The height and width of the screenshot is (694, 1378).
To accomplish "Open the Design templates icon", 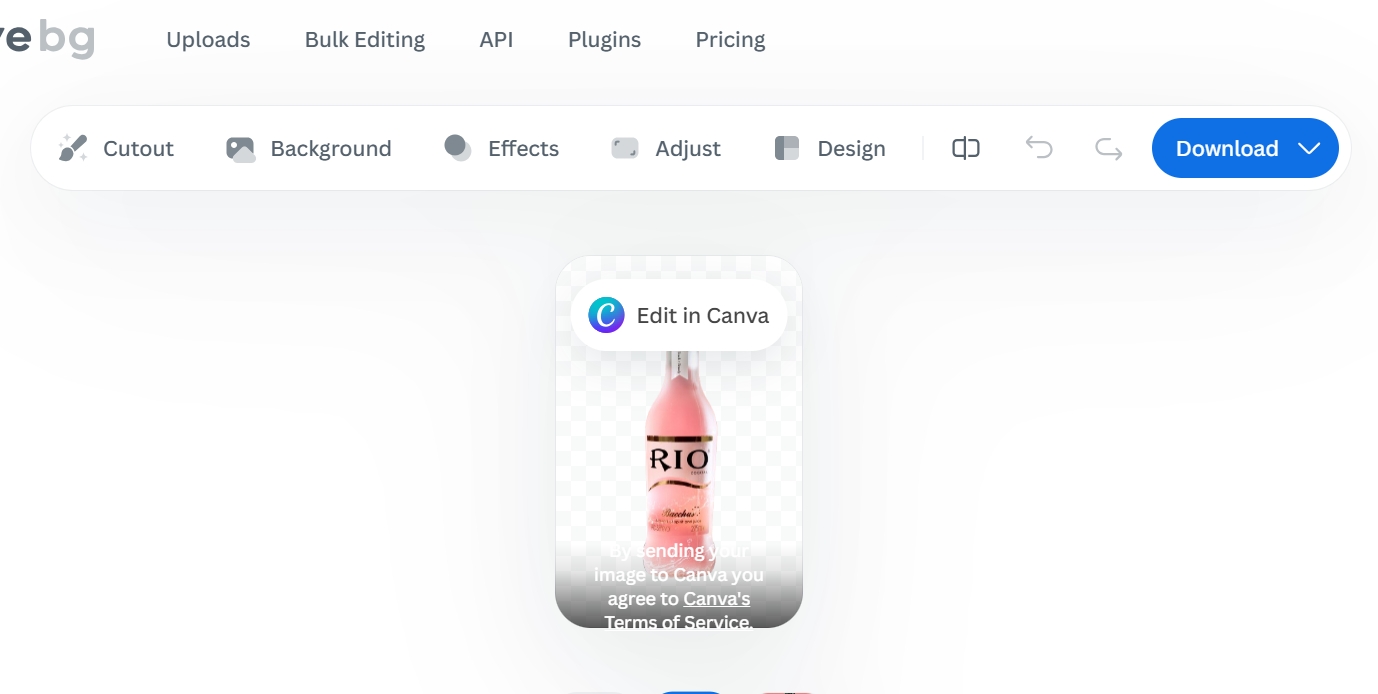I will [x=787, y=149].
